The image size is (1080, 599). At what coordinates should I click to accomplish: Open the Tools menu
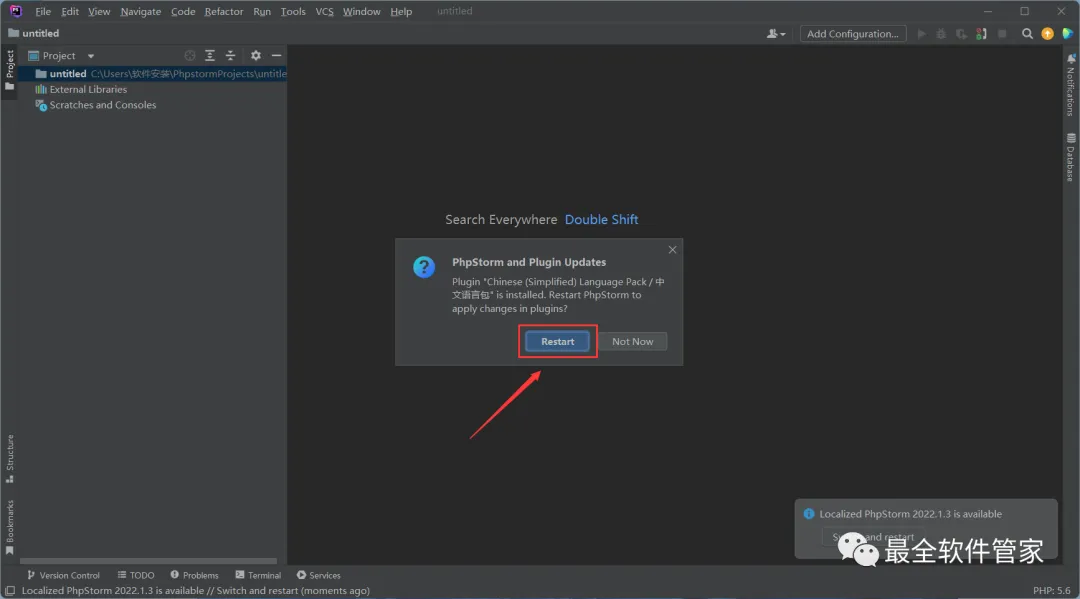(293, 12)
